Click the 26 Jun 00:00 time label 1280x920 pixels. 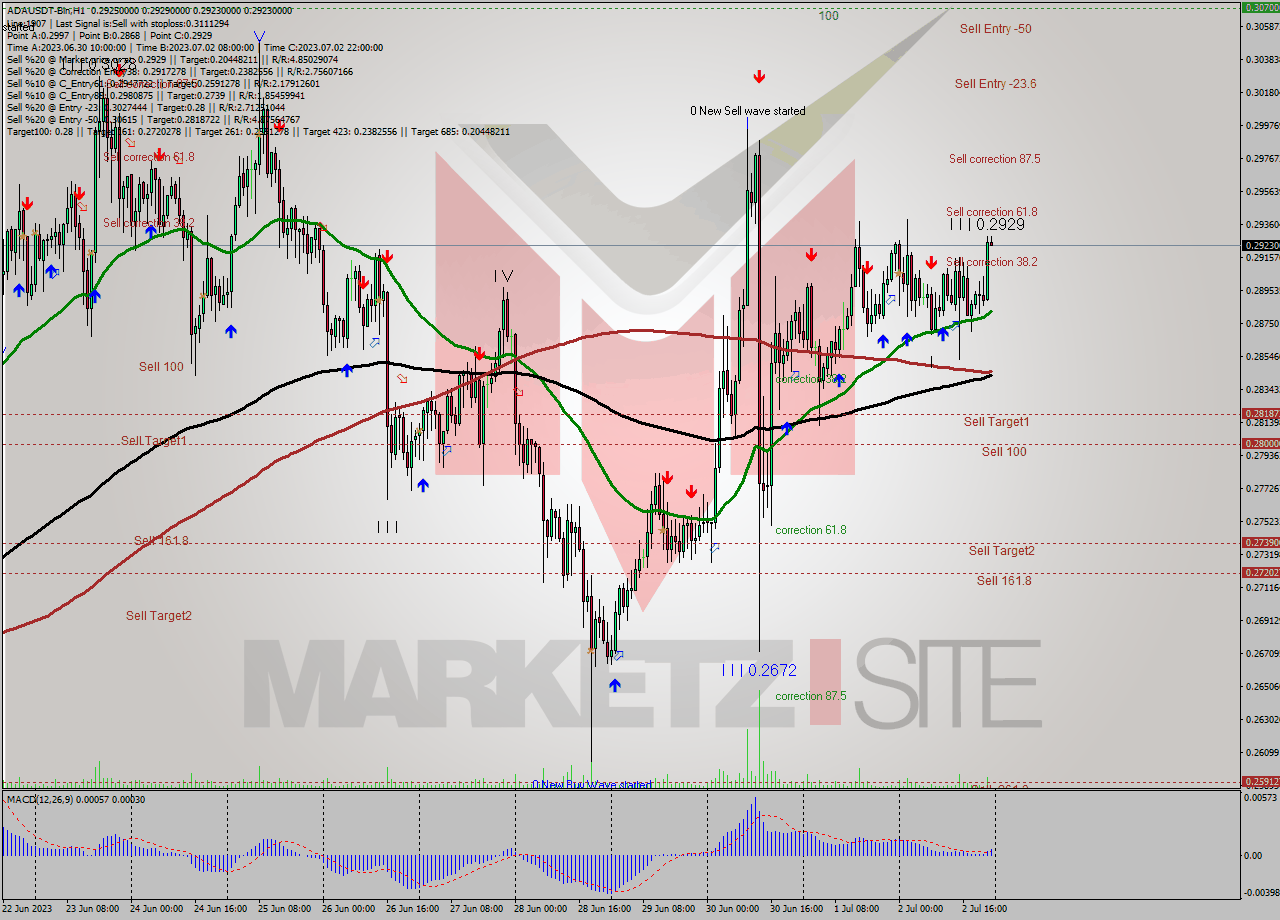point(350,908)
